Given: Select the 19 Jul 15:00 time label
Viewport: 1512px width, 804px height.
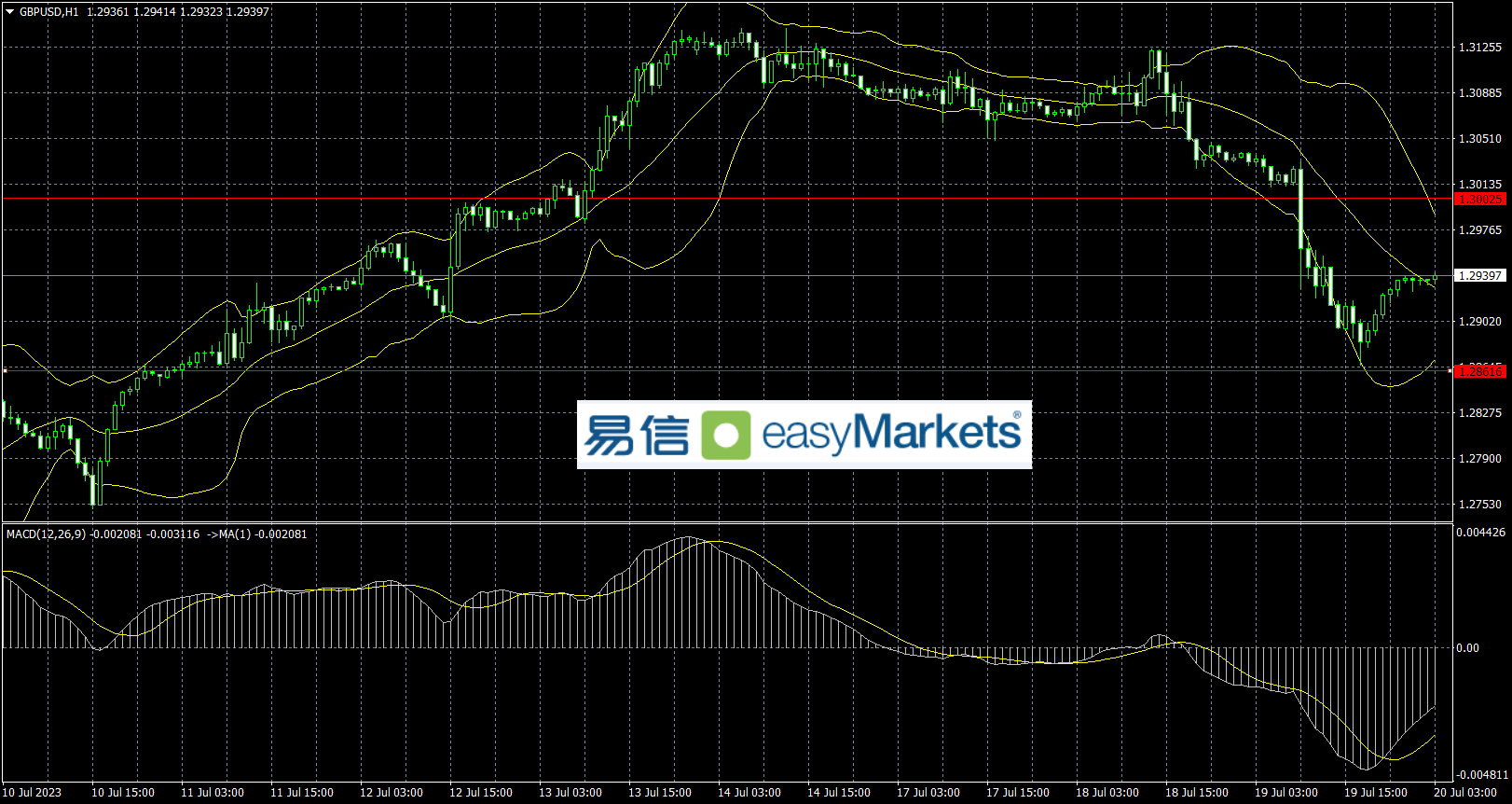Looking at the screenshot, I should [x=1376, y=793].
